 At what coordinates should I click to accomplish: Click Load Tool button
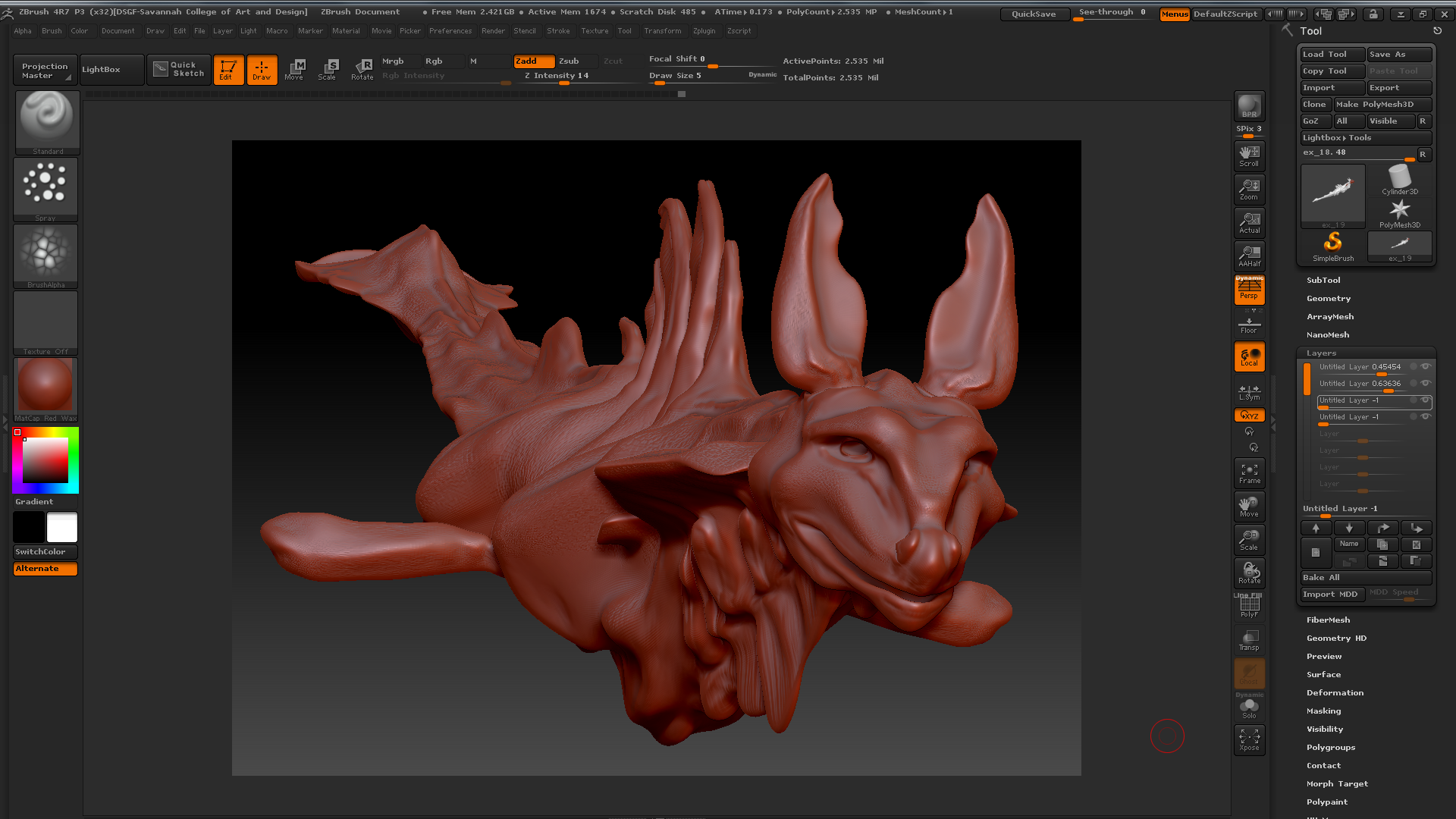(x=1332, y=55)
